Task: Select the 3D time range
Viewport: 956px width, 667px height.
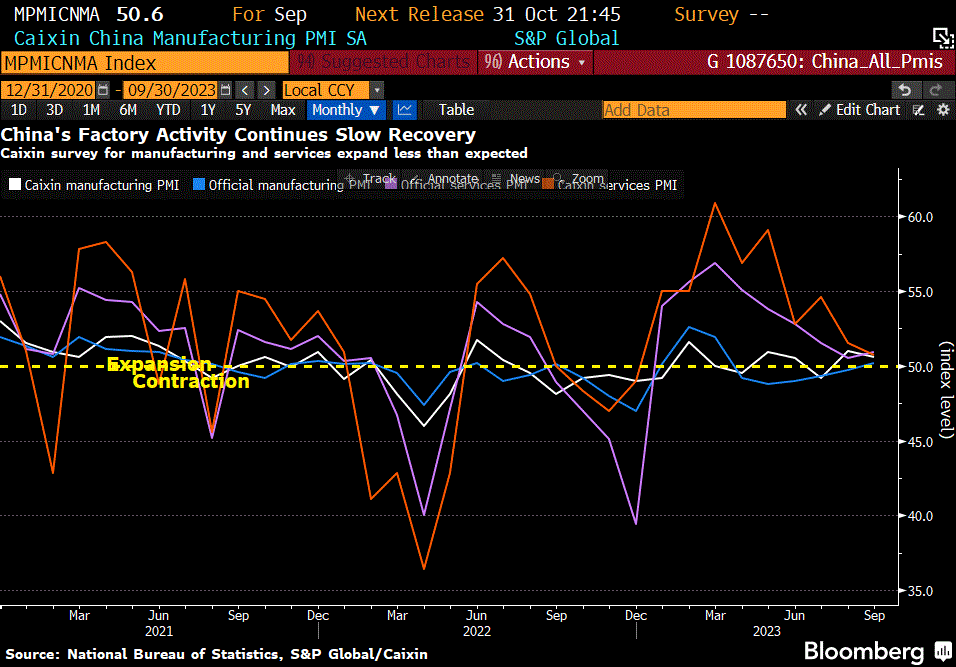Action: (54, 110)
